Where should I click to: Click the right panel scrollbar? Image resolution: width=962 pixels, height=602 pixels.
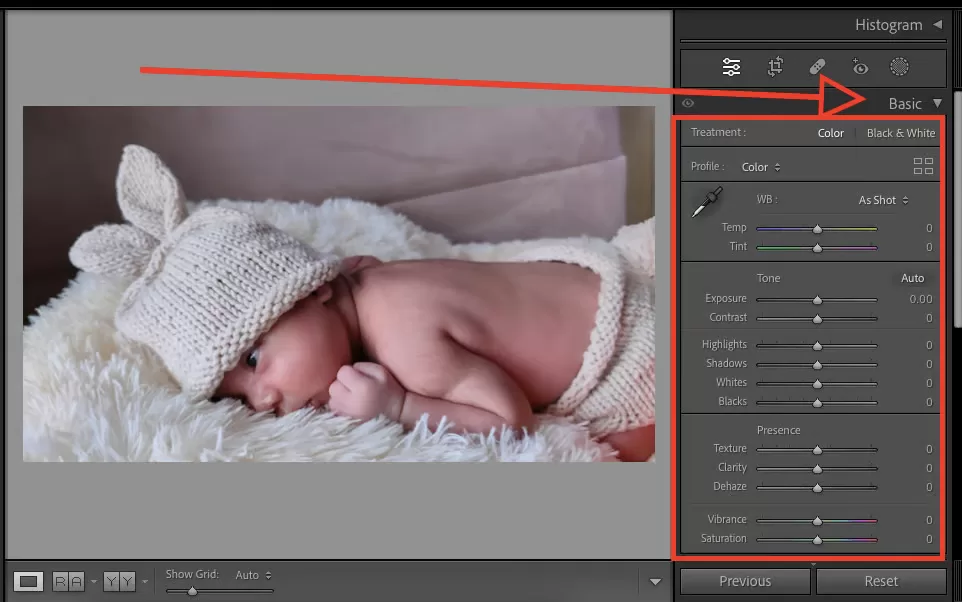[x=958, y=209]
